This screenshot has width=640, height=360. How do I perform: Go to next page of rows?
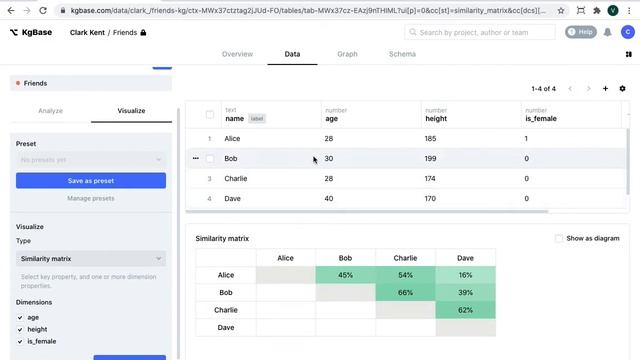coord(588,89)
